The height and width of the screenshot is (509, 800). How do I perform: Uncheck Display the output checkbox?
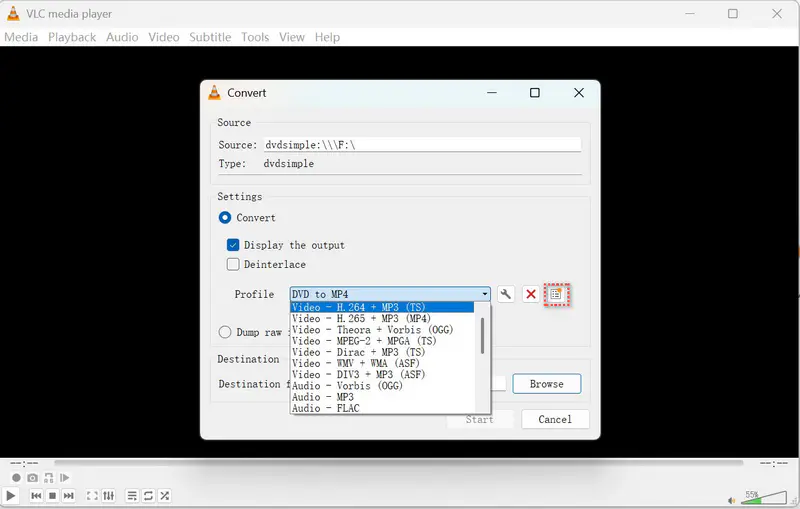coord(233,245)
